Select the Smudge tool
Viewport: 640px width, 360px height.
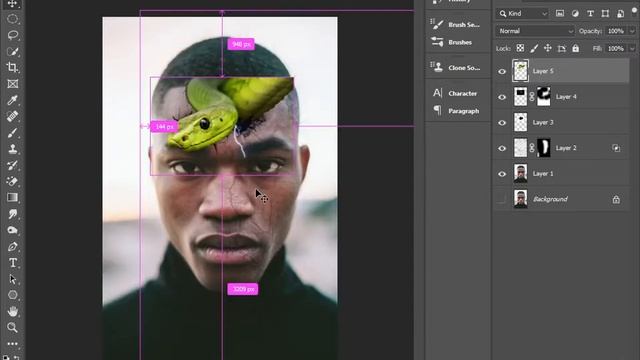point(12,214)
